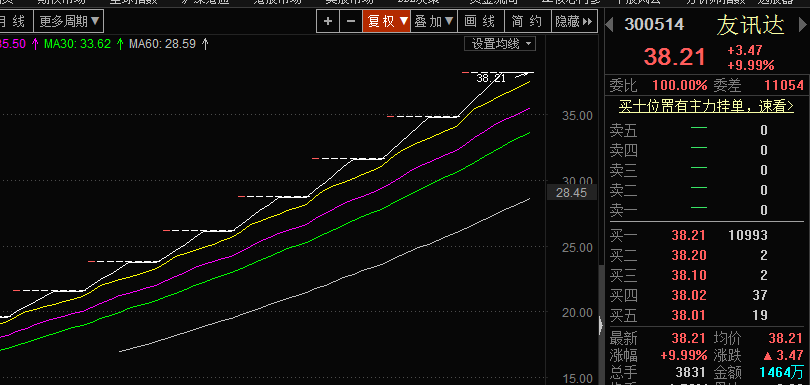This screenshot has height=385, width=810.
Task: Click the side panel splitter arrow handle
Action: pyautogui.click(x=601, y=326)
